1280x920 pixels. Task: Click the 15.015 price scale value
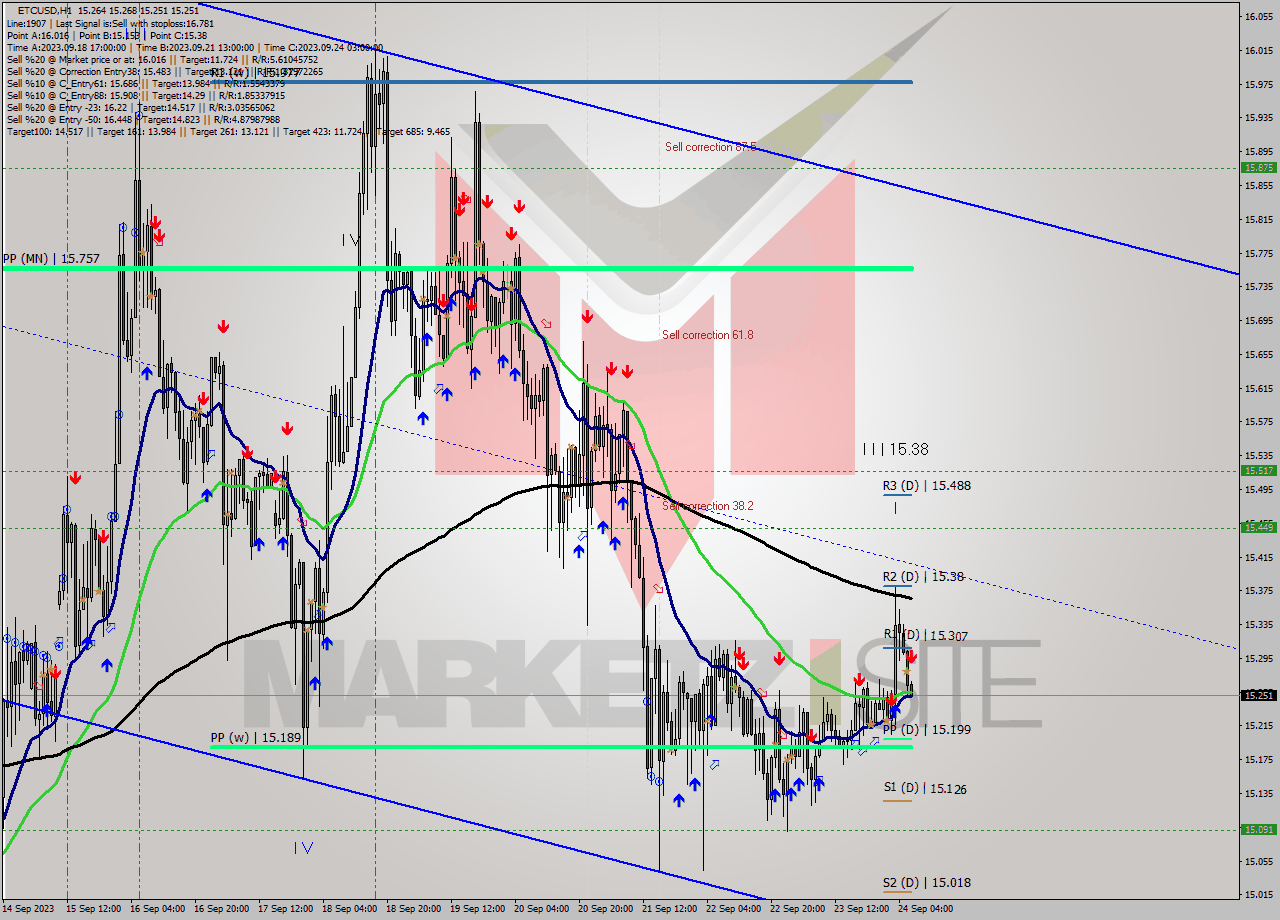coord(1258,895)
